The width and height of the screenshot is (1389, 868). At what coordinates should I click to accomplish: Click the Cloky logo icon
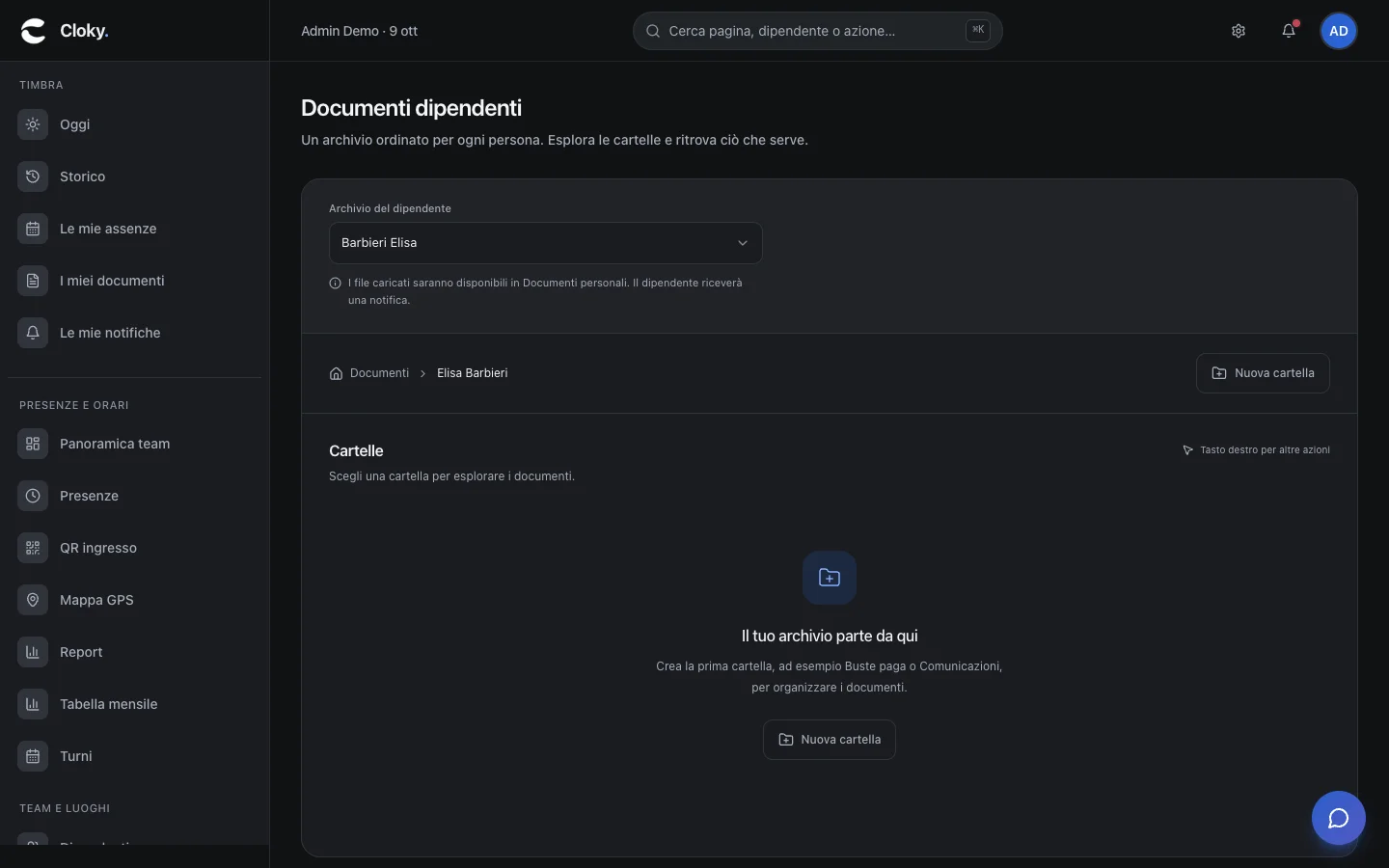pos(33,31)
